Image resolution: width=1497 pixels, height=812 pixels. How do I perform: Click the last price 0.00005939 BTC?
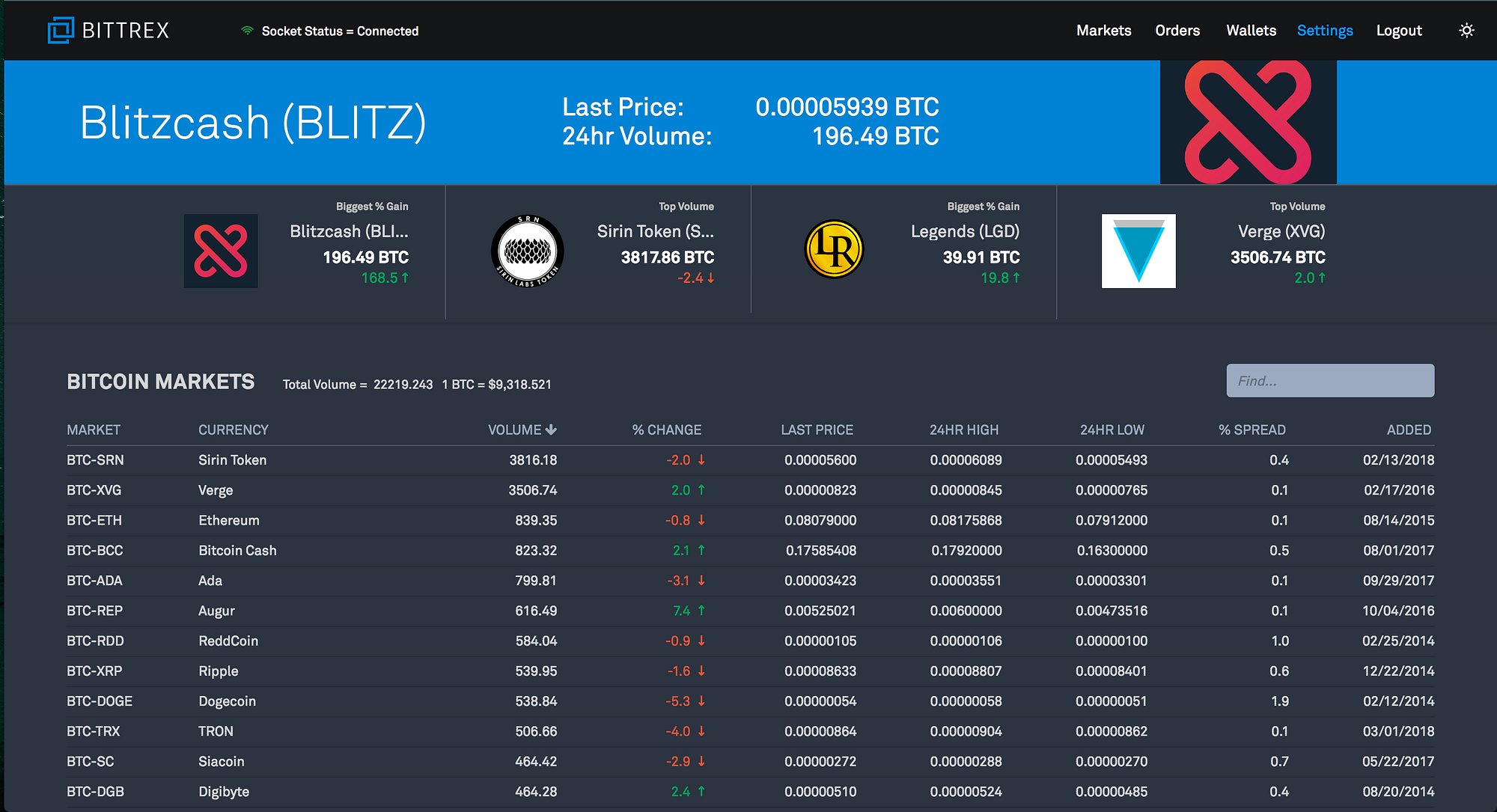pos(847,107)
